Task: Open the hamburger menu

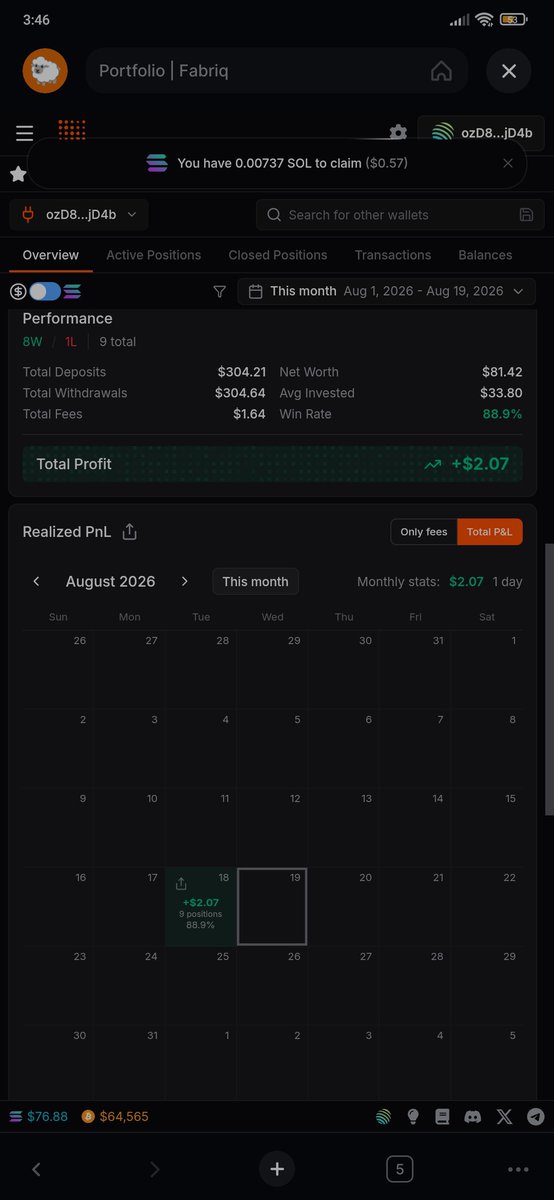Action: 24,133
